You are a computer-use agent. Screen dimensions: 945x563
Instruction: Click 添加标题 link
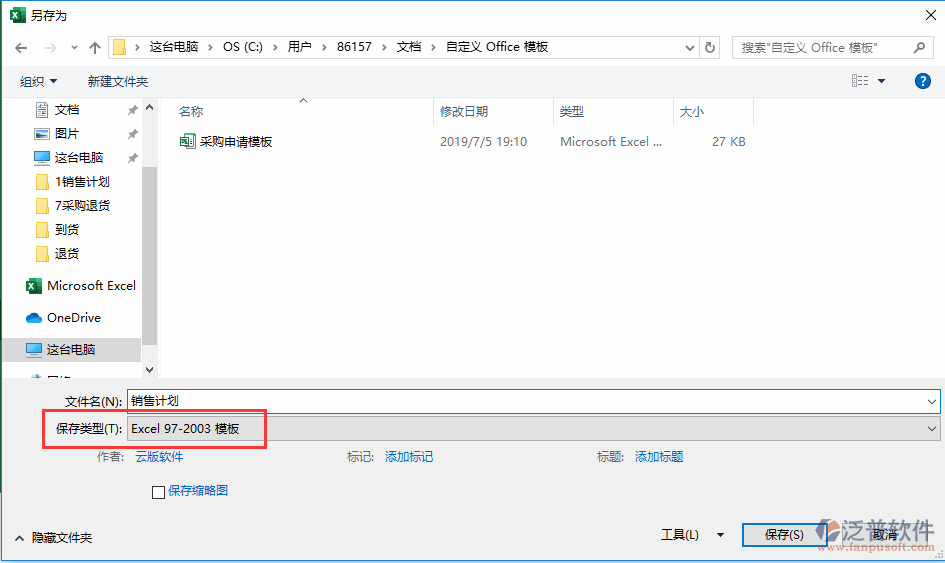659,457
